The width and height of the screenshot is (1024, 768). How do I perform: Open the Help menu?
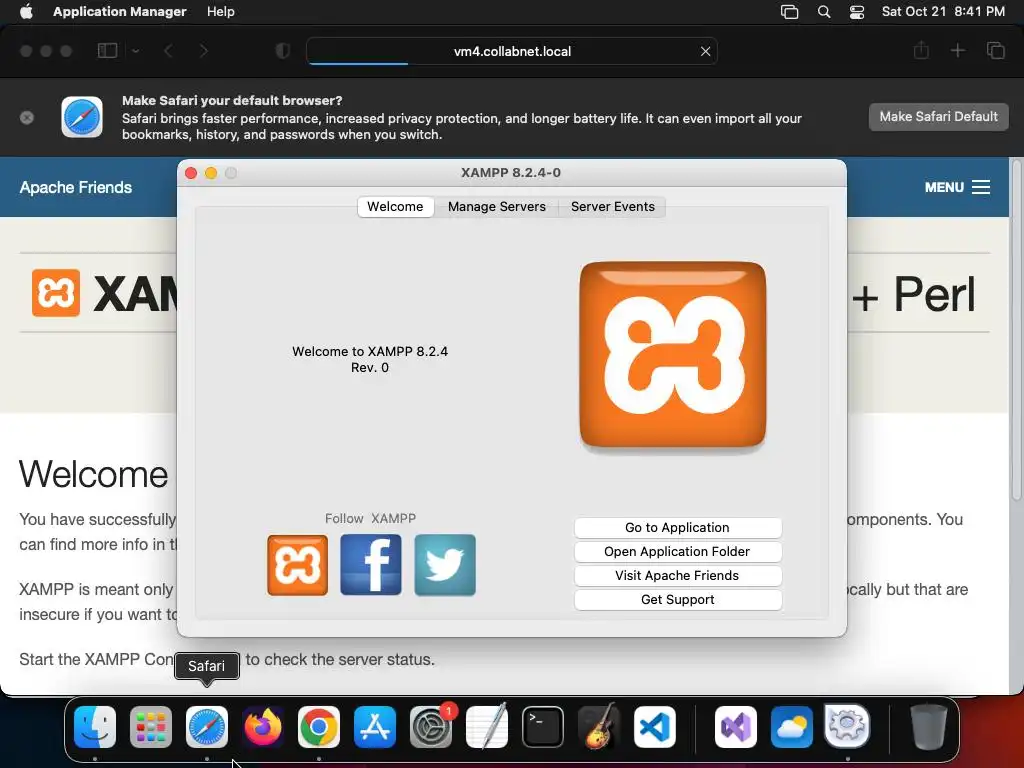coord(221,12)
